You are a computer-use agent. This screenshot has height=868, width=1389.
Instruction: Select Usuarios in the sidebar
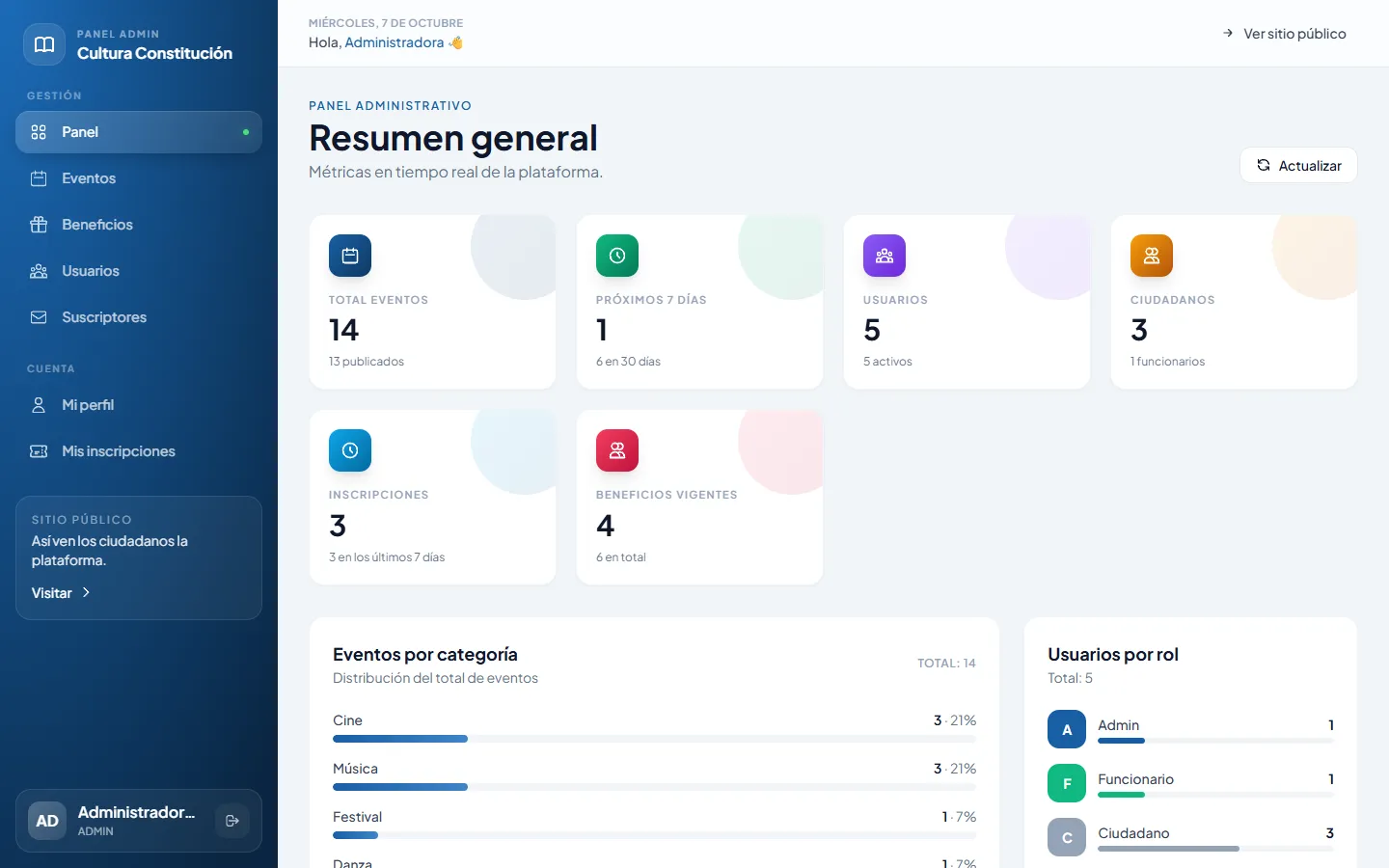[x=139, y=271]
